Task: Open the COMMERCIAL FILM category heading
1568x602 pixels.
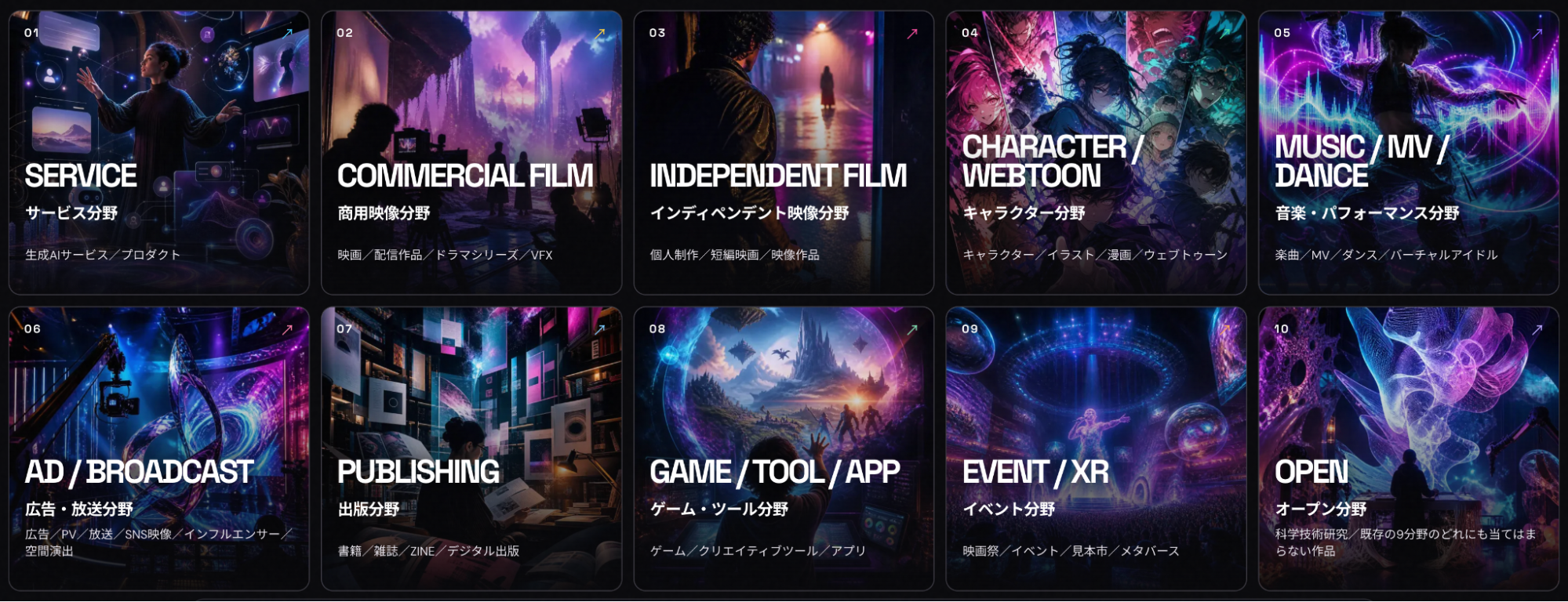Action: 465,176
